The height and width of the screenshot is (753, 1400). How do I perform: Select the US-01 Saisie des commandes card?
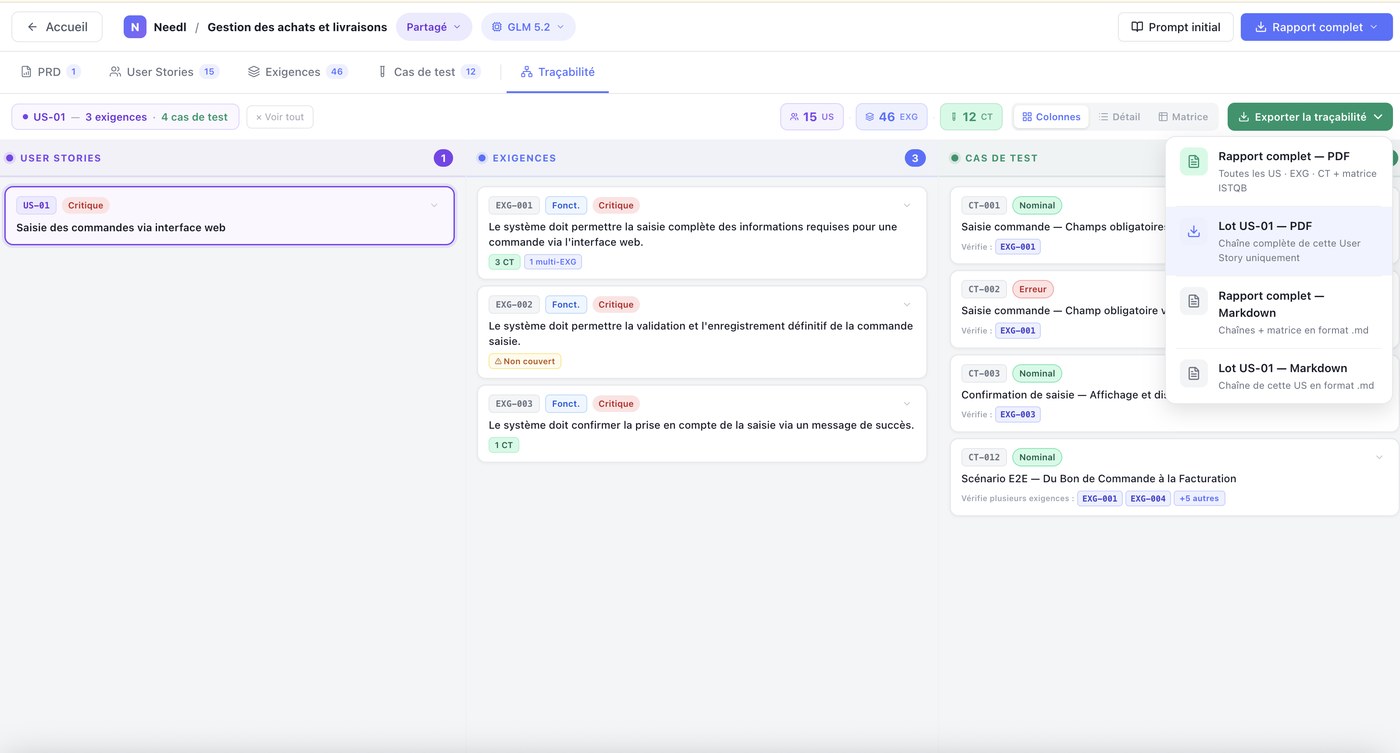click(229, 216)
